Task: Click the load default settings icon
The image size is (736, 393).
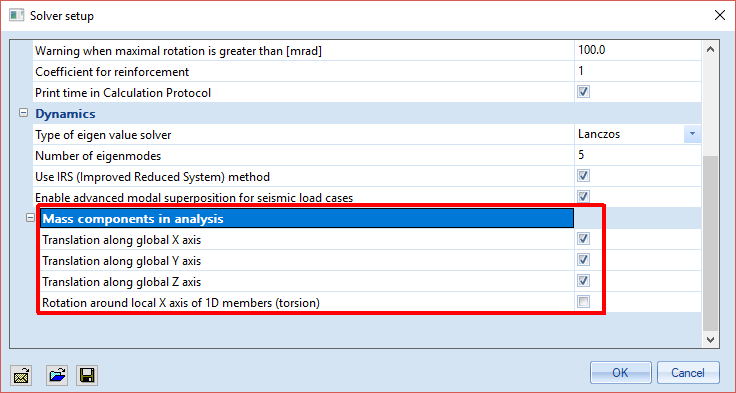Action: [x=21, y=376]
